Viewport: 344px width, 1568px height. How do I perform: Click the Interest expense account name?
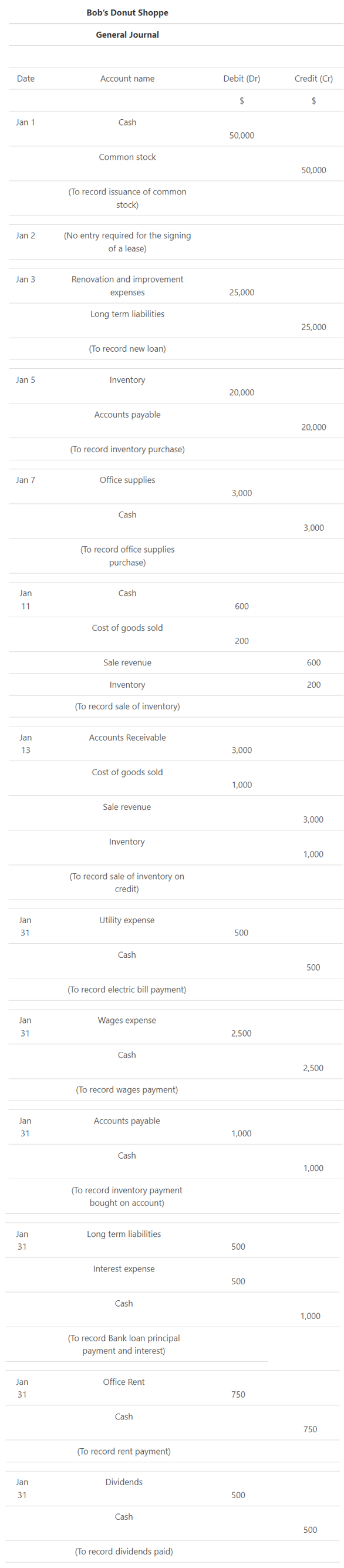pyautogui.click(x=124, y=1269)
